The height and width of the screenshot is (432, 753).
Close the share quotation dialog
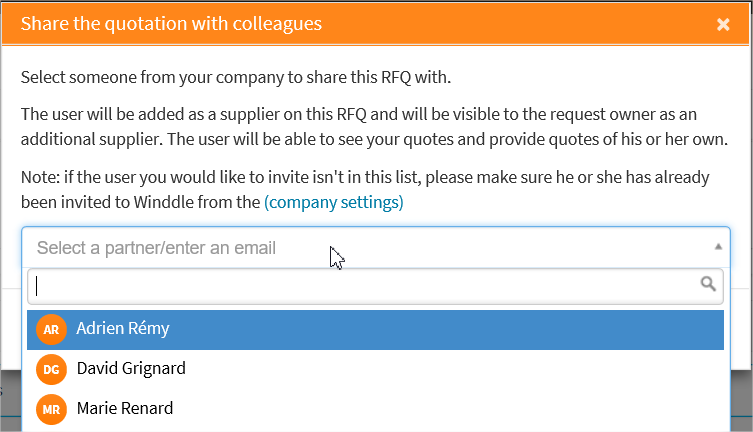pos(723,24)
